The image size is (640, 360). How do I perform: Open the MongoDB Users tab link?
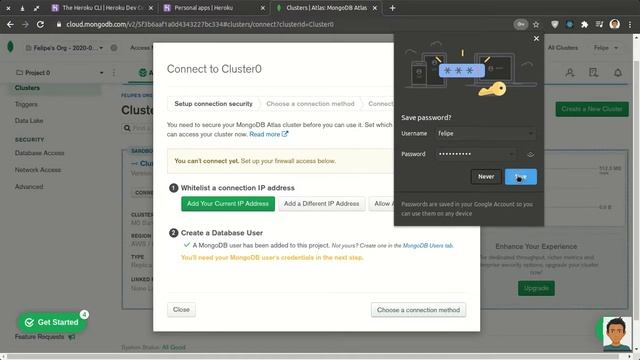428,245
